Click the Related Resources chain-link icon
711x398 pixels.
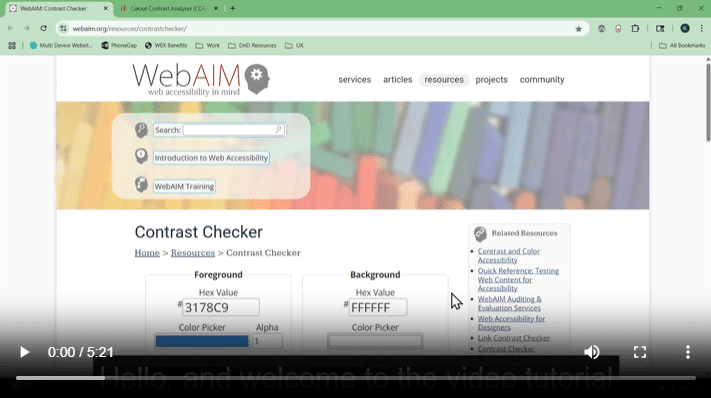click(480, 234)
